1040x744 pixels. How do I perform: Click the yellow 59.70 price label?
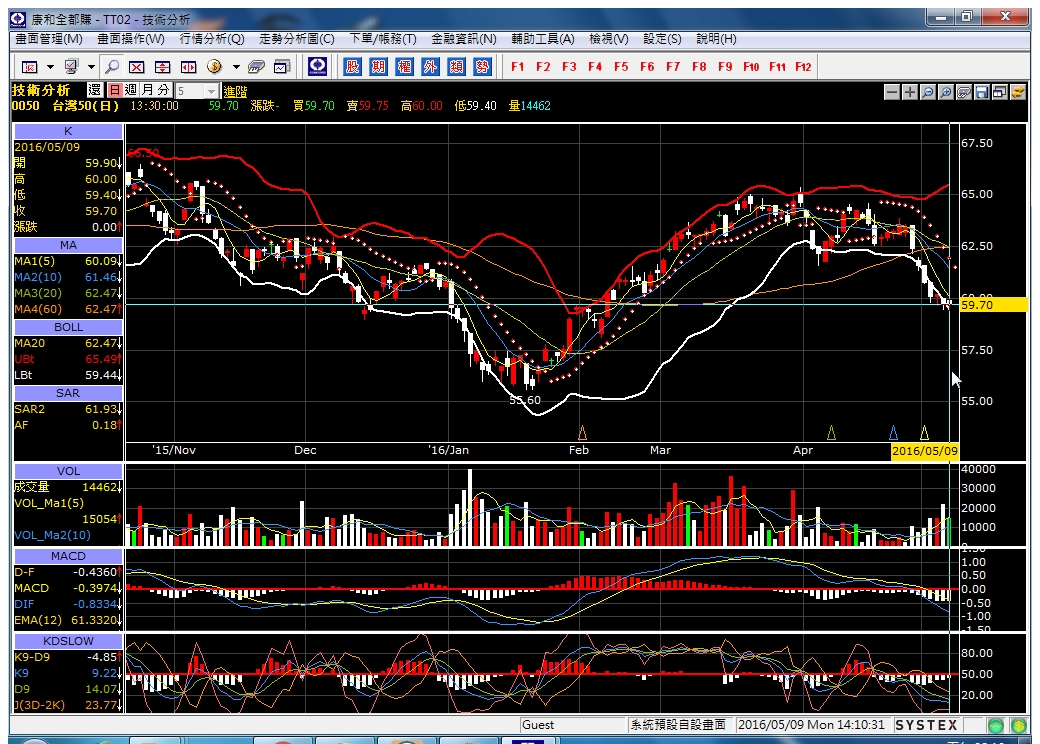point(993,305)
